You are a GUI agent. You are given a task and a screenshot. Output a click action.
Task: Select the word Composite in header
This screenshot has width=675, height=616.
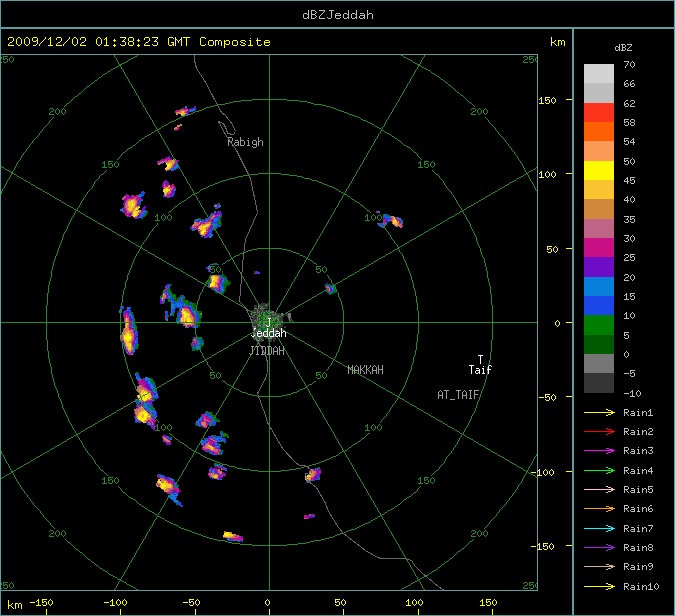coord(235,42)
